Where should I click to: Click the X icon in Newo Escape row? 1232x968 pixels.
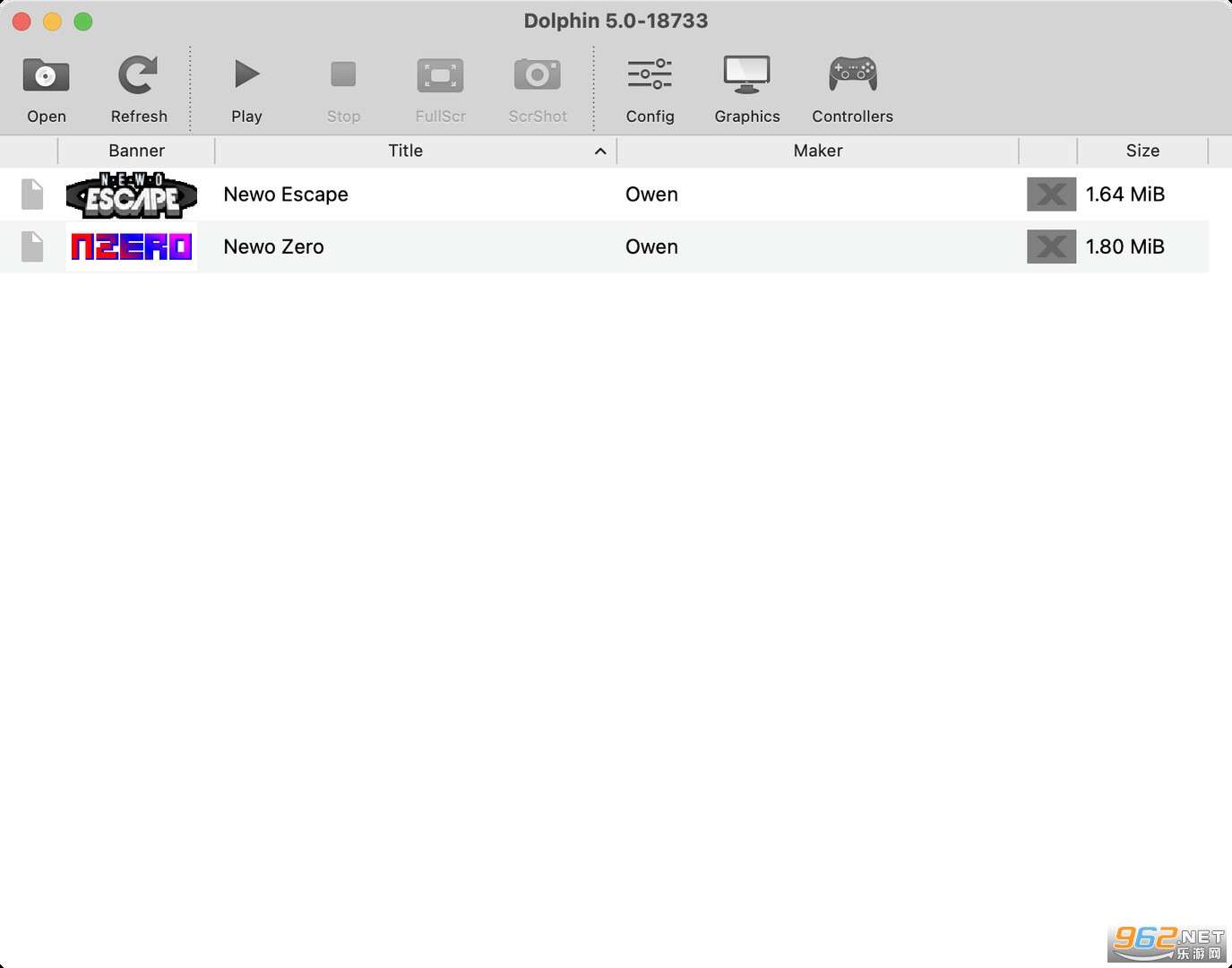click(x=1051, y=194)
